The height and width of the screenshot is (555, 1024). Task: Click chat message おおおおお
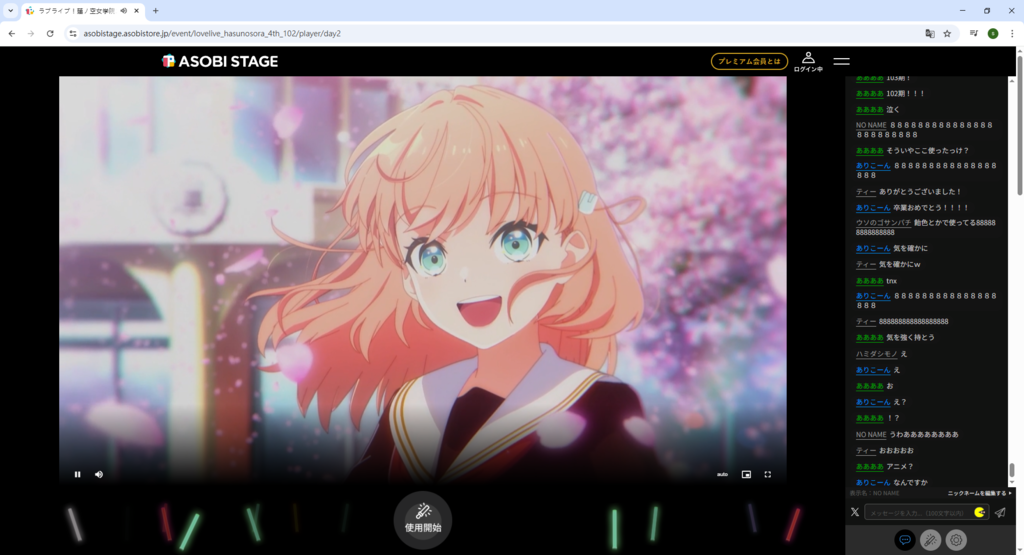click(896, 451)
